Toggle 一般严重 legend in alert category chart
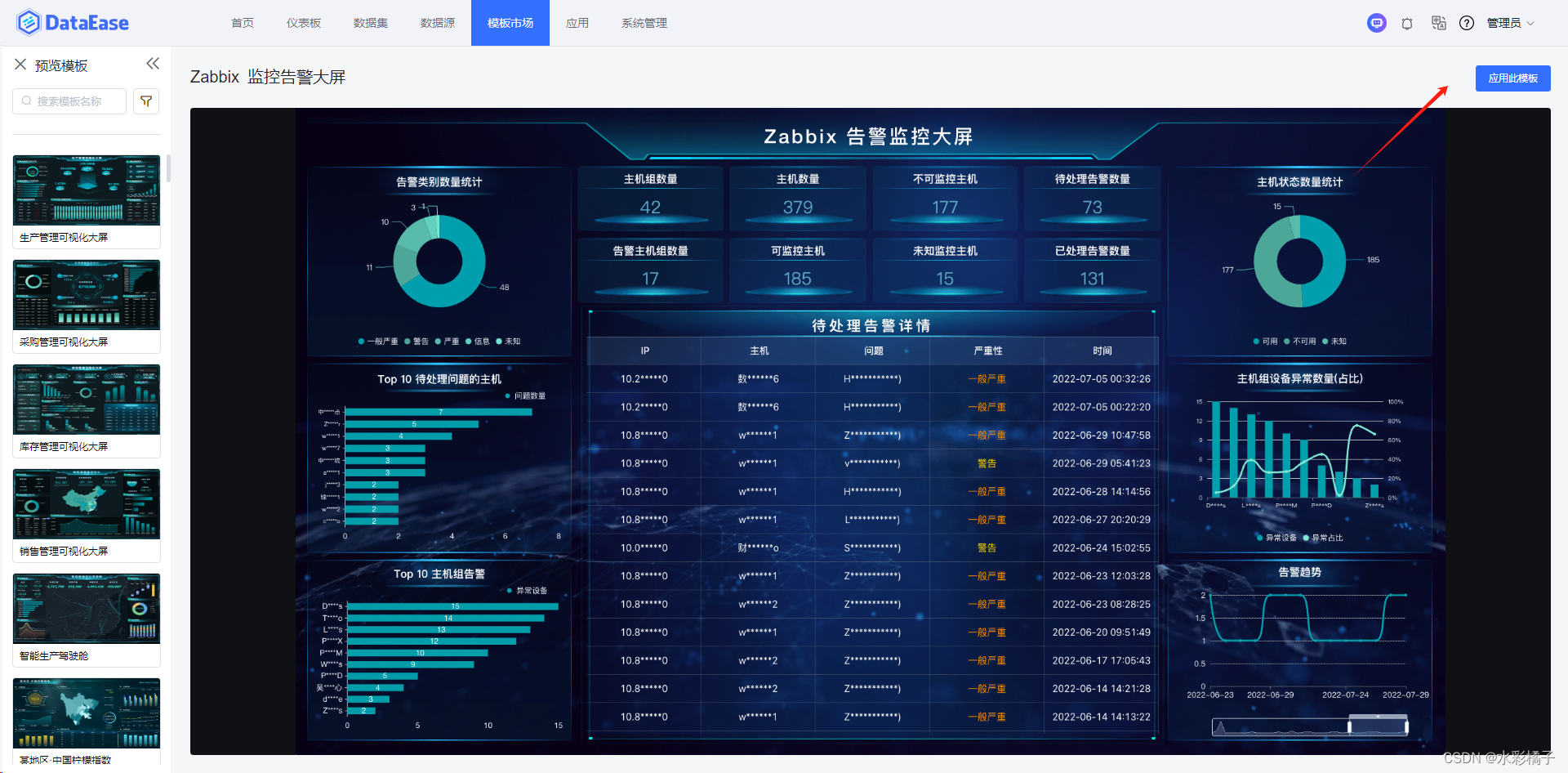The width and height of the screenshot is (1568, 773). pos(378,342)
